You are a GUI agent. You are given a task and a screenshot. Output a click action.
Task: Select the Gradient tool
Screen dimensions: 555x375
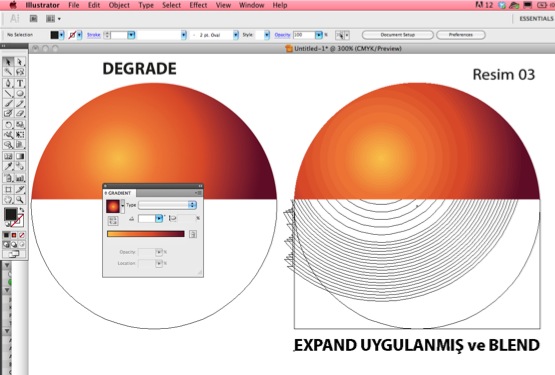pyautogui.click(x=20, y=156)
